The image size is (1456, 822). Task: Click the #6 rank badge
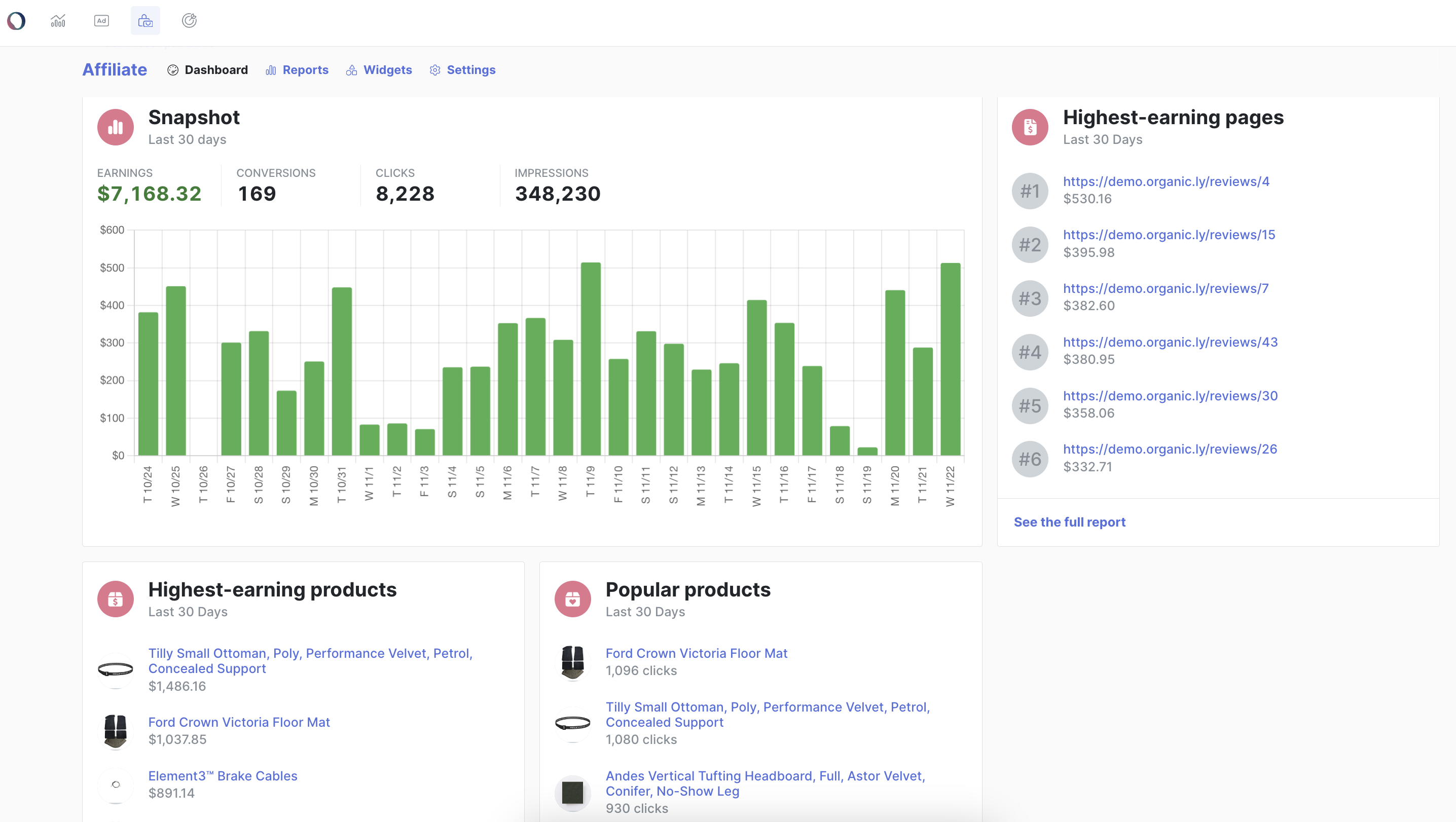[1030, 459]
